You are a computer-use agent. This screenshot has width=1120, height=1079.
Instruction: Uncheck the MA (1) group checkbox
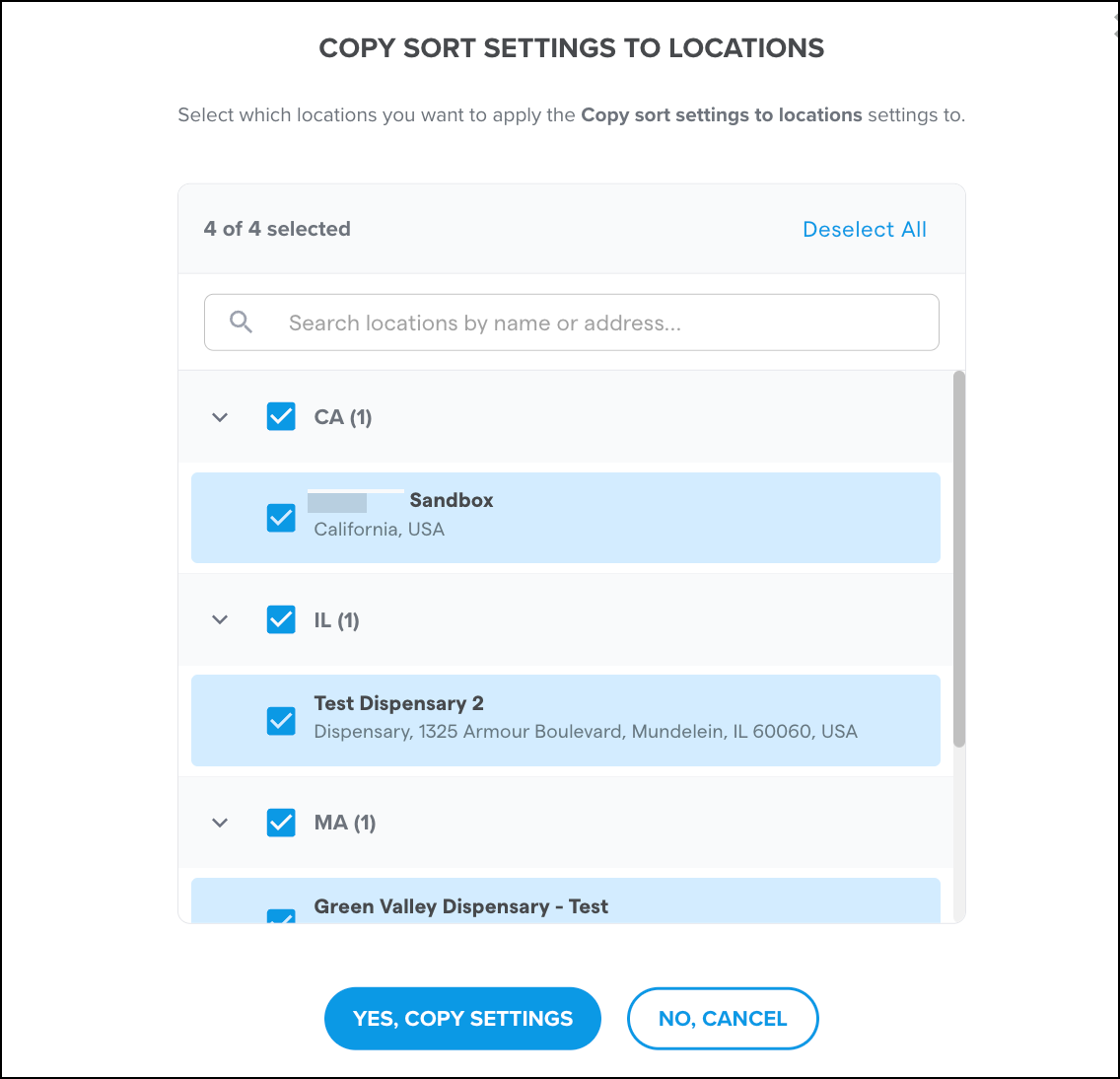281,823
